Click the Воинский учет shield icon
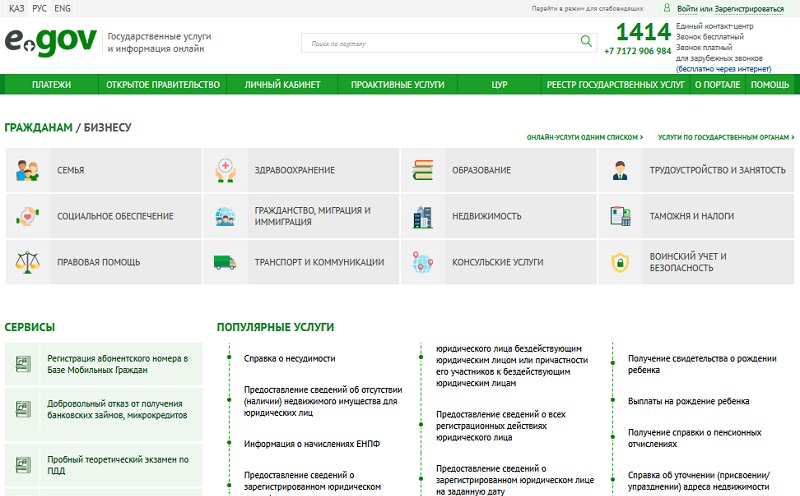800x496 pixels. (620, 262)
